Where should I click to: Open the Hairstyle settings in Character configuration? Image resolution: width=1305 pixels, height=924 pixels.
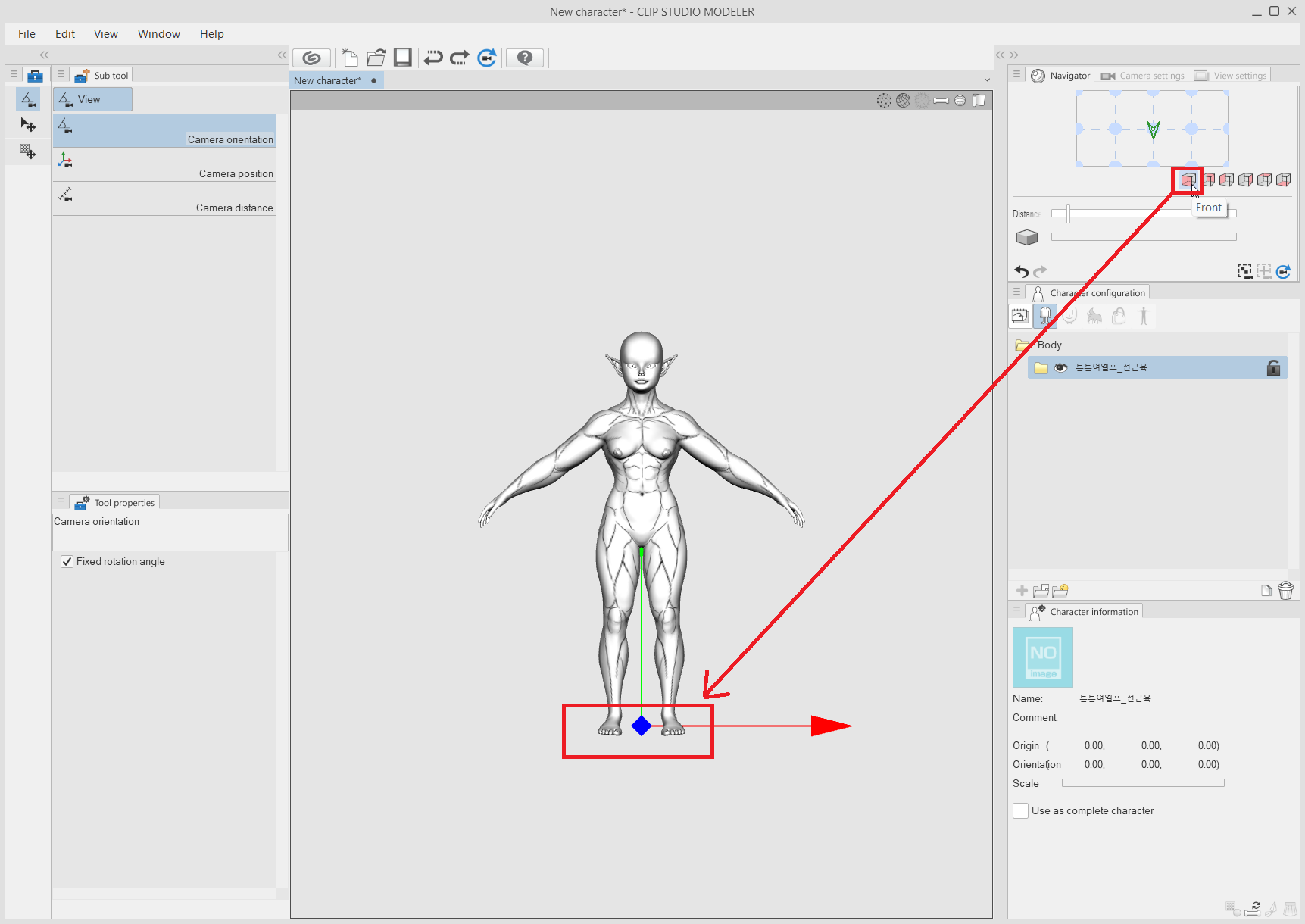(1094, 316)
